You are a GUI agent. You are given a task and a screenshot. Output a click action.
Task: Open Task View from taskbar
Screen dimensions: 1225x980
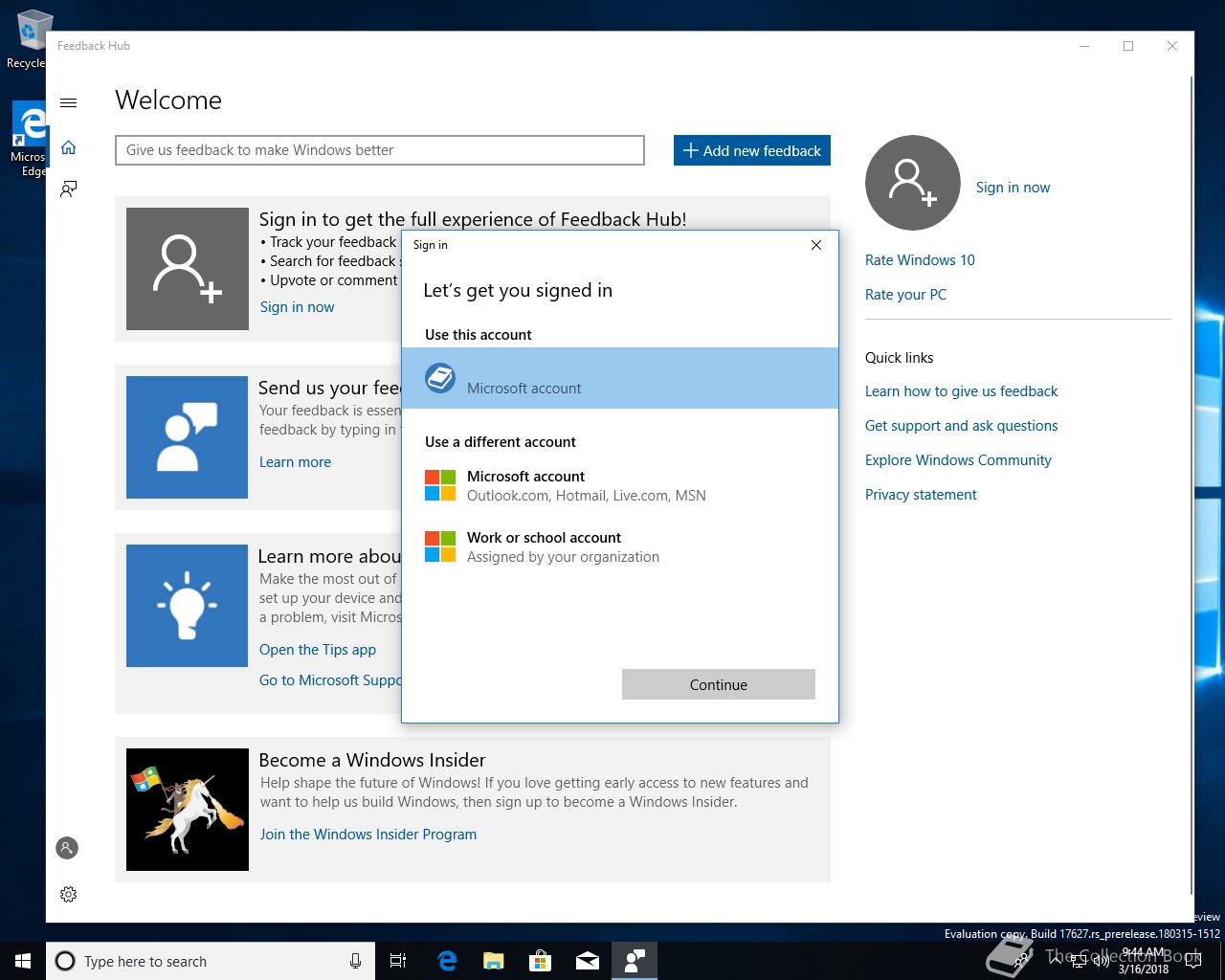[x=398, y=961]
